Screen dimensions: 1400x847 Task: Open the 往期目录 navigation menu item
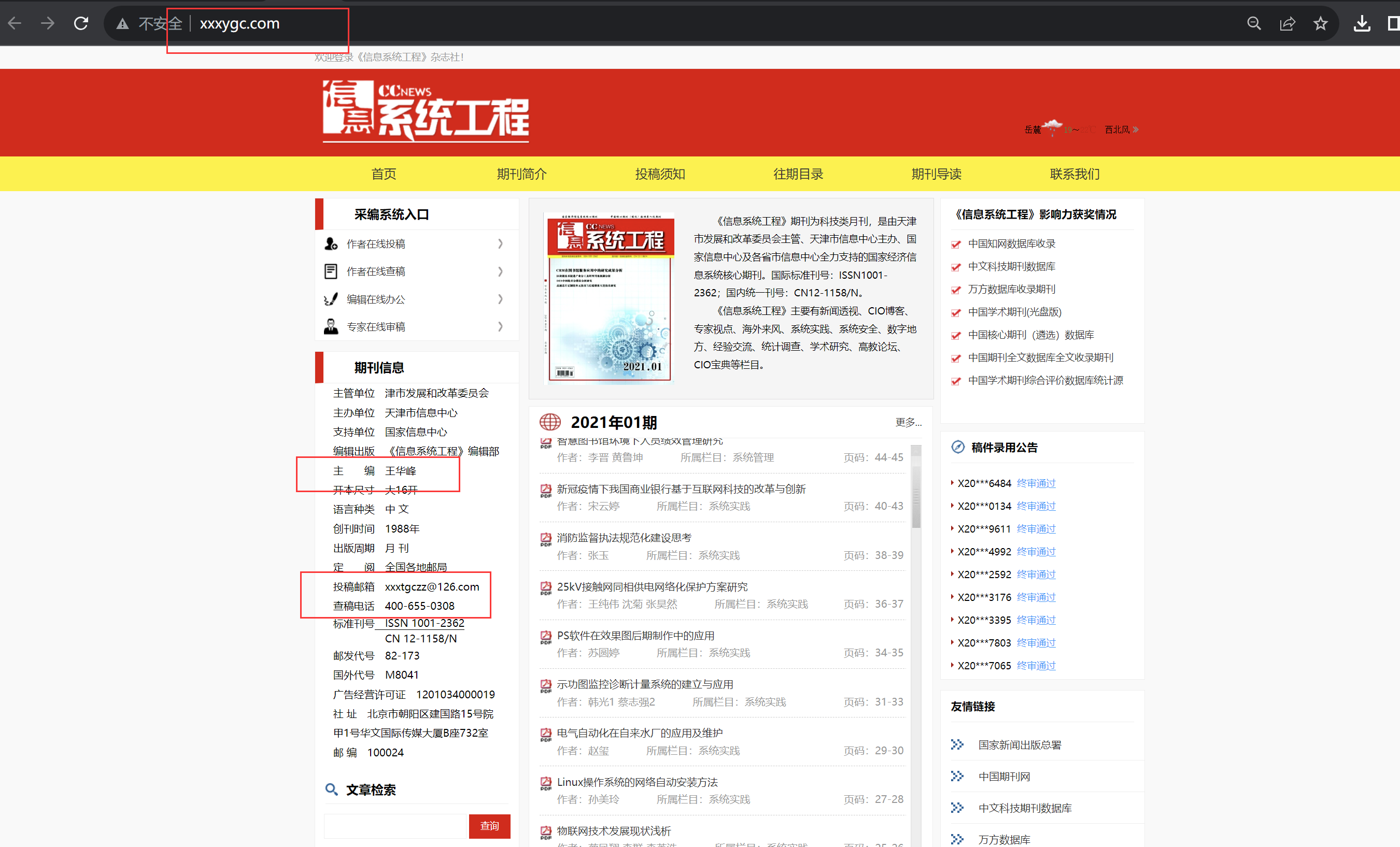tap(798, 174)
